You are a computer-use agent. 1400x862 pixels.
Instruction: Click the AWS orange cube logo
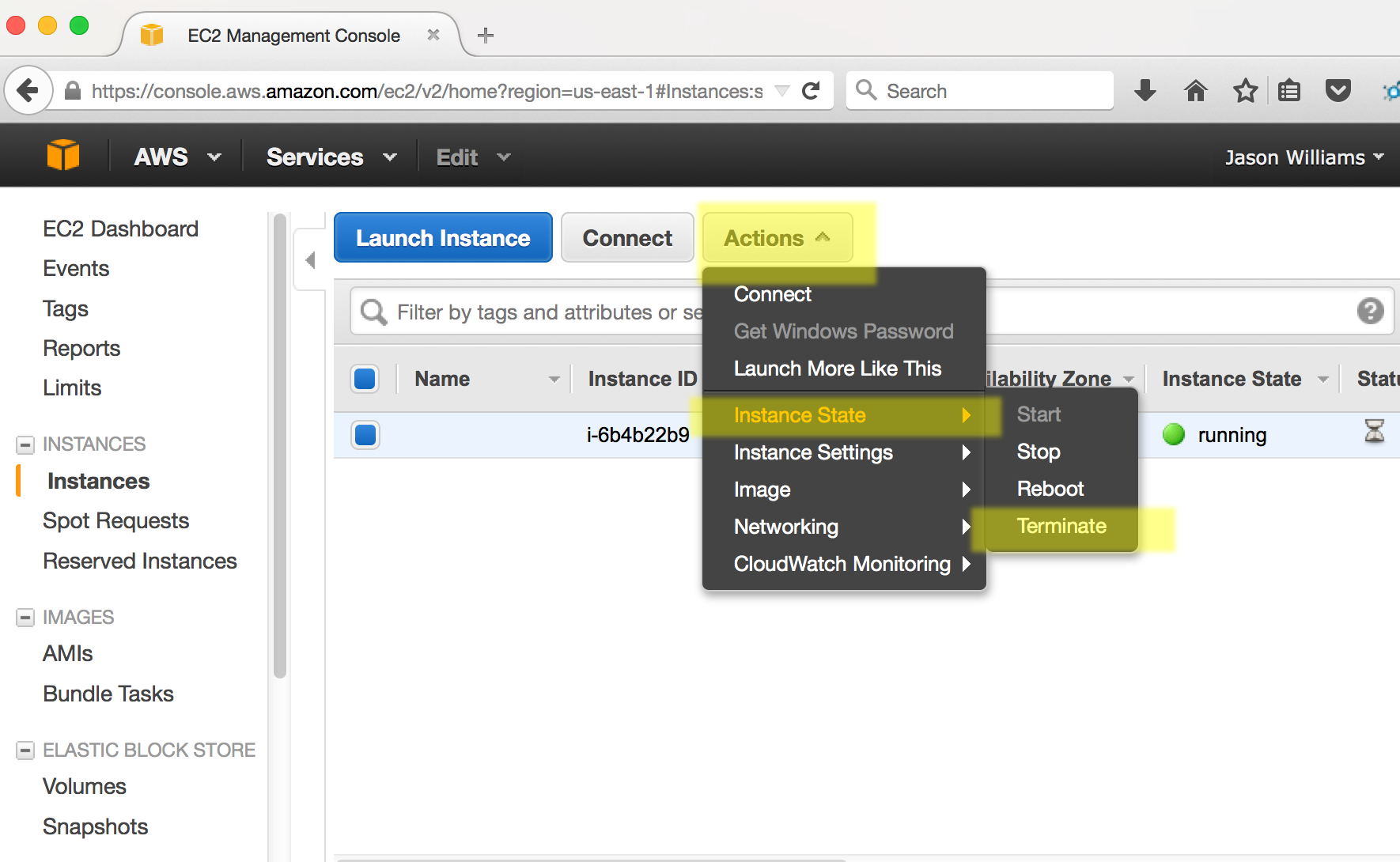coord(63,155)
